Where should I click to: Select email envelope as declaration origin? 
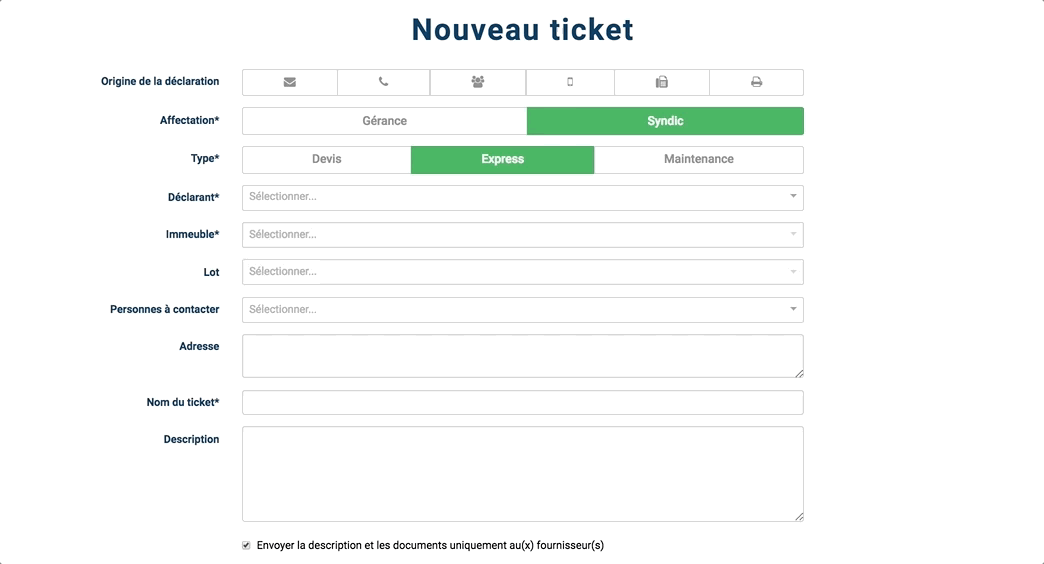coord(290,82)
